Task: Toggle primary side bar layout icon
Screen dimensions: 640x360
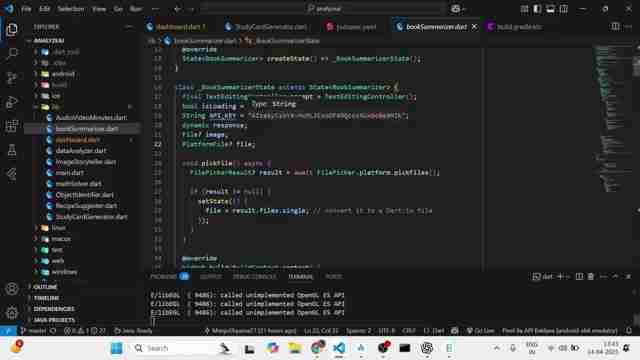Action: 537,9
